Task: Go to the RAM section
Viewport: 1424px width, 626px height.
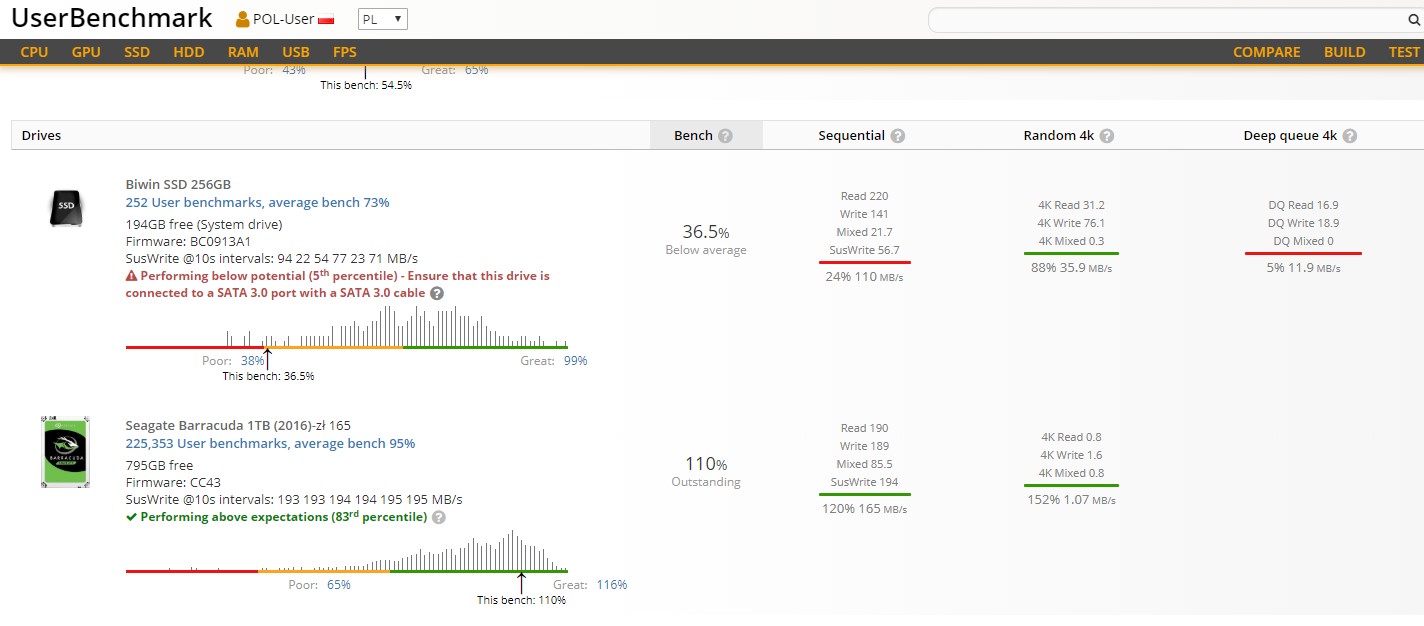Action: (243, 52)
